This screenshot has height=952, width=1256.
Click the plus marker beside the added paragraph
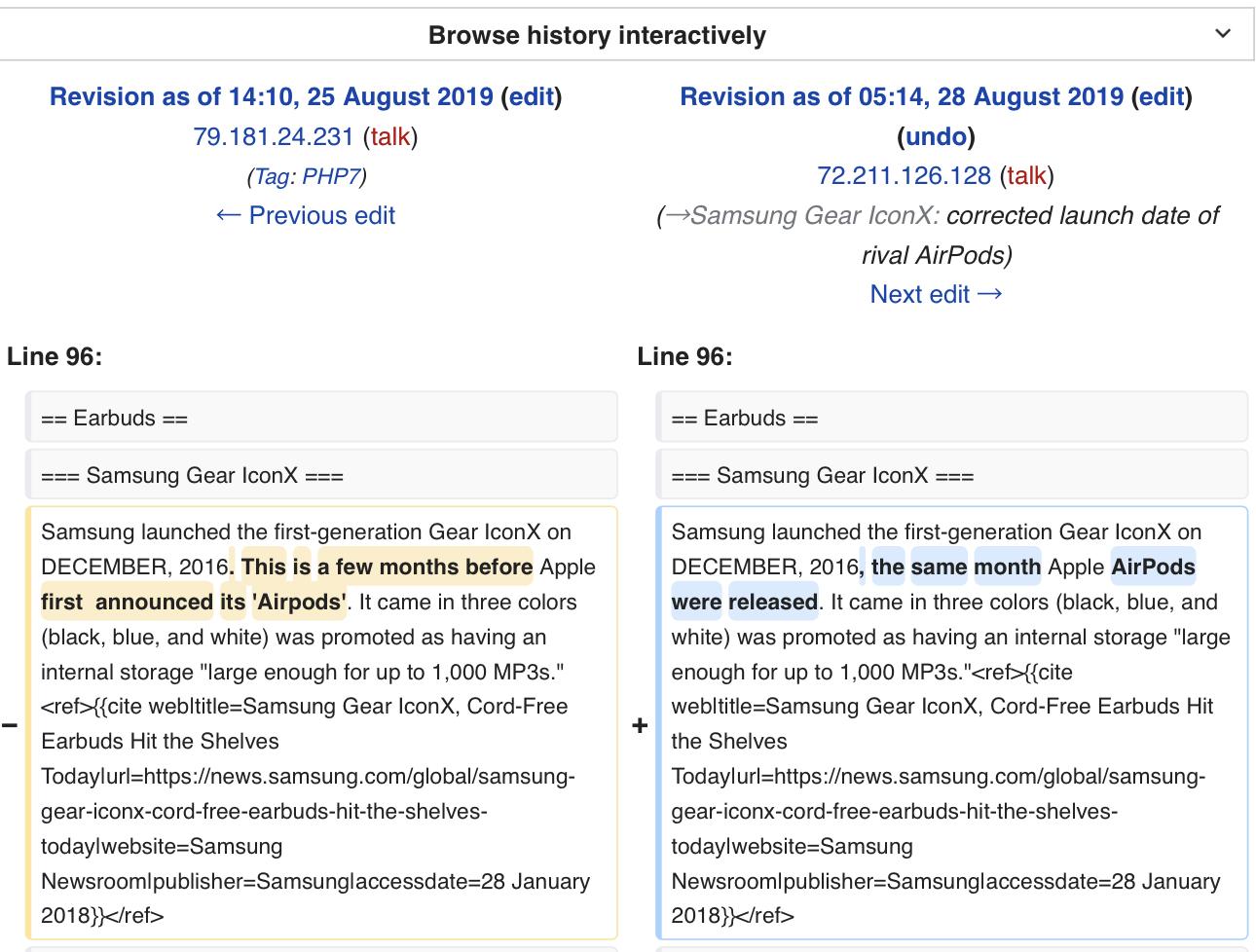point(640,725)
